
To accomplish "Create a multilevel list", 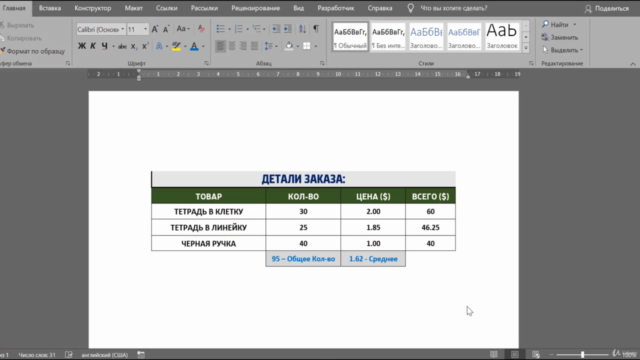I will tap(257, 29).
